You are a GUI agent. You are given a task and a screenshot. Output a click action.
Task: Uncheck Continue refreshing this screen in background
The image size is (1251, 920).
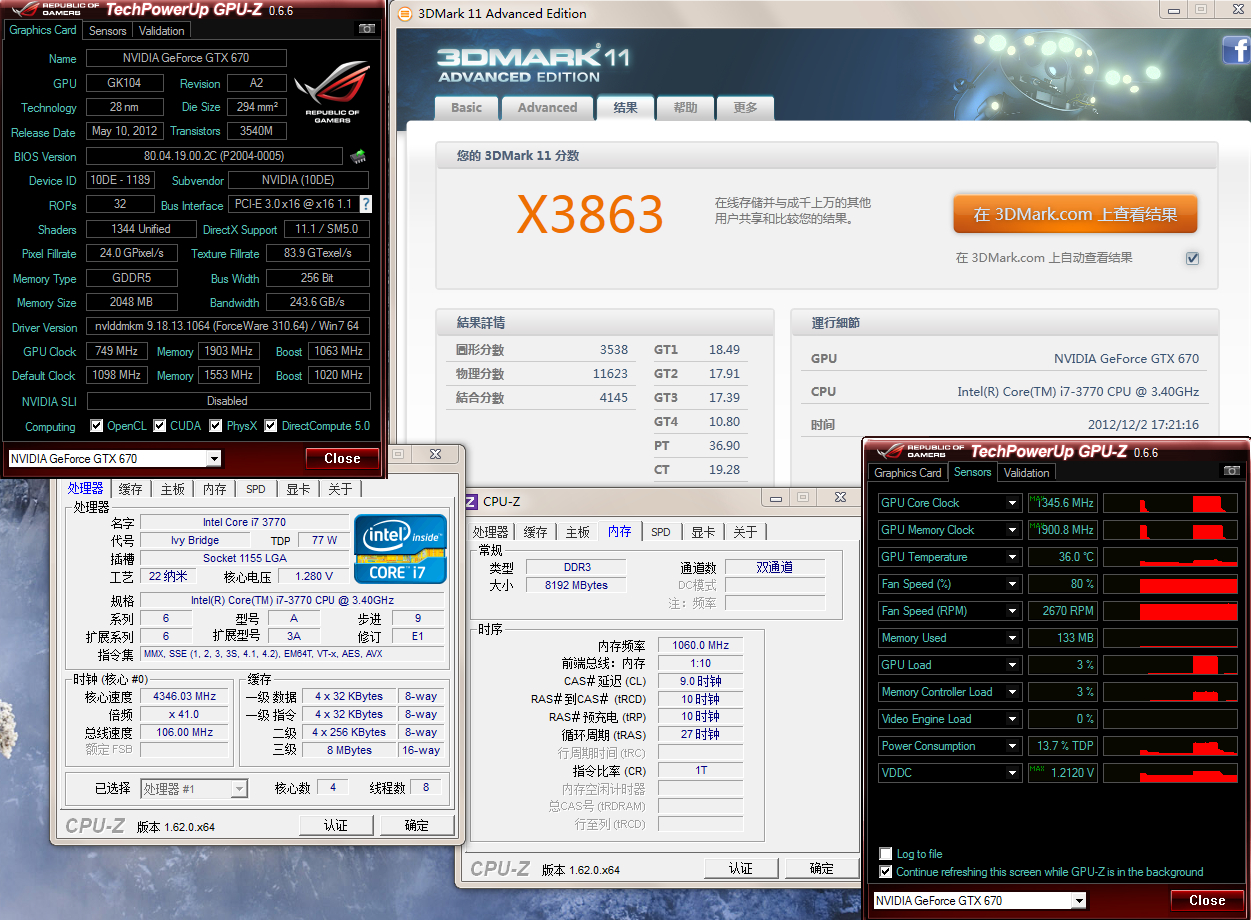(x=886, y=872)
